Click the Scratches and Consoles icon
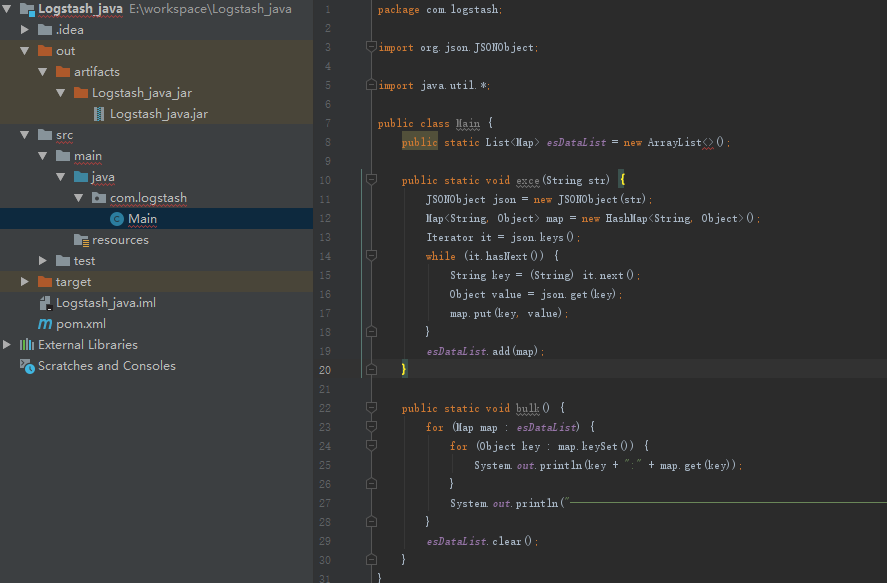Viewport: 887px width, 583px height. click(27, 366)
